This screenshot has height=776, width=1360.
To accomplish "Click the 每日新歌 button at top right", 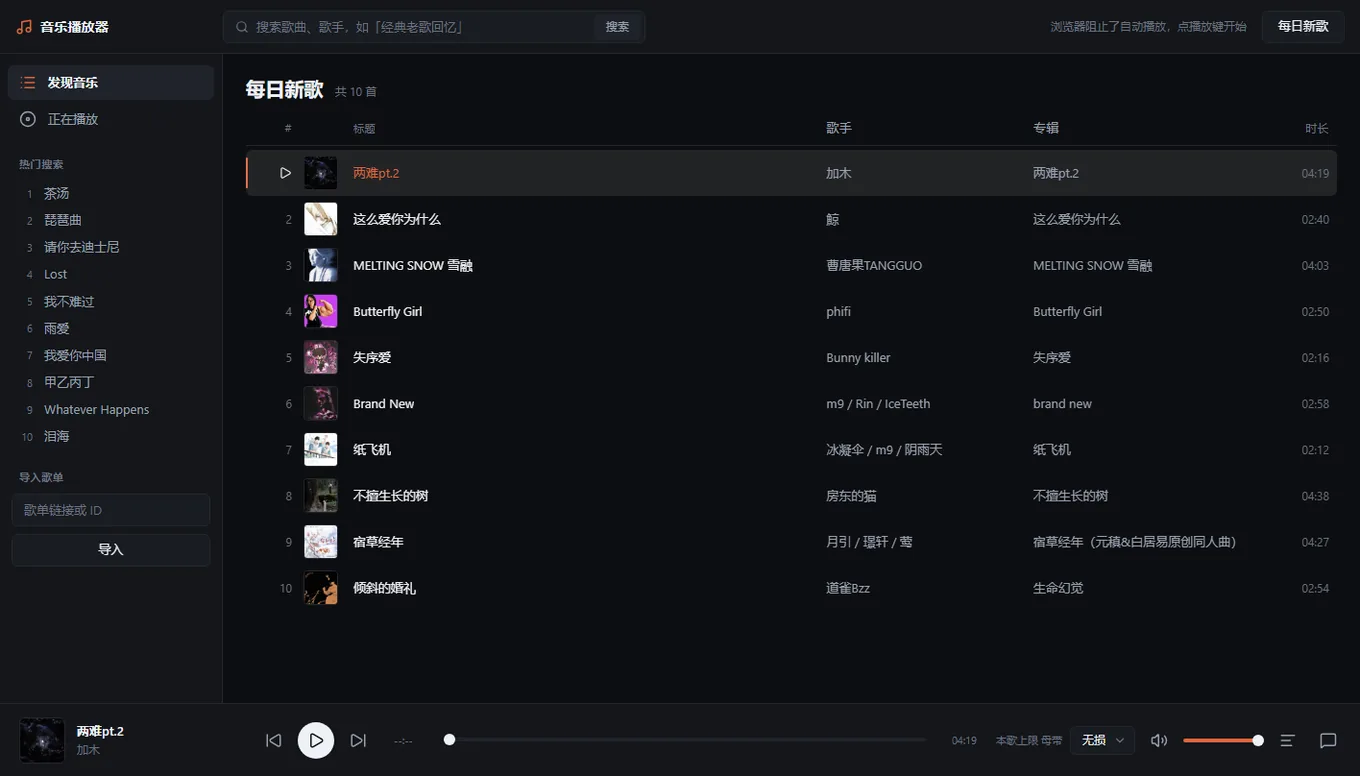I will pos(1303,26).
